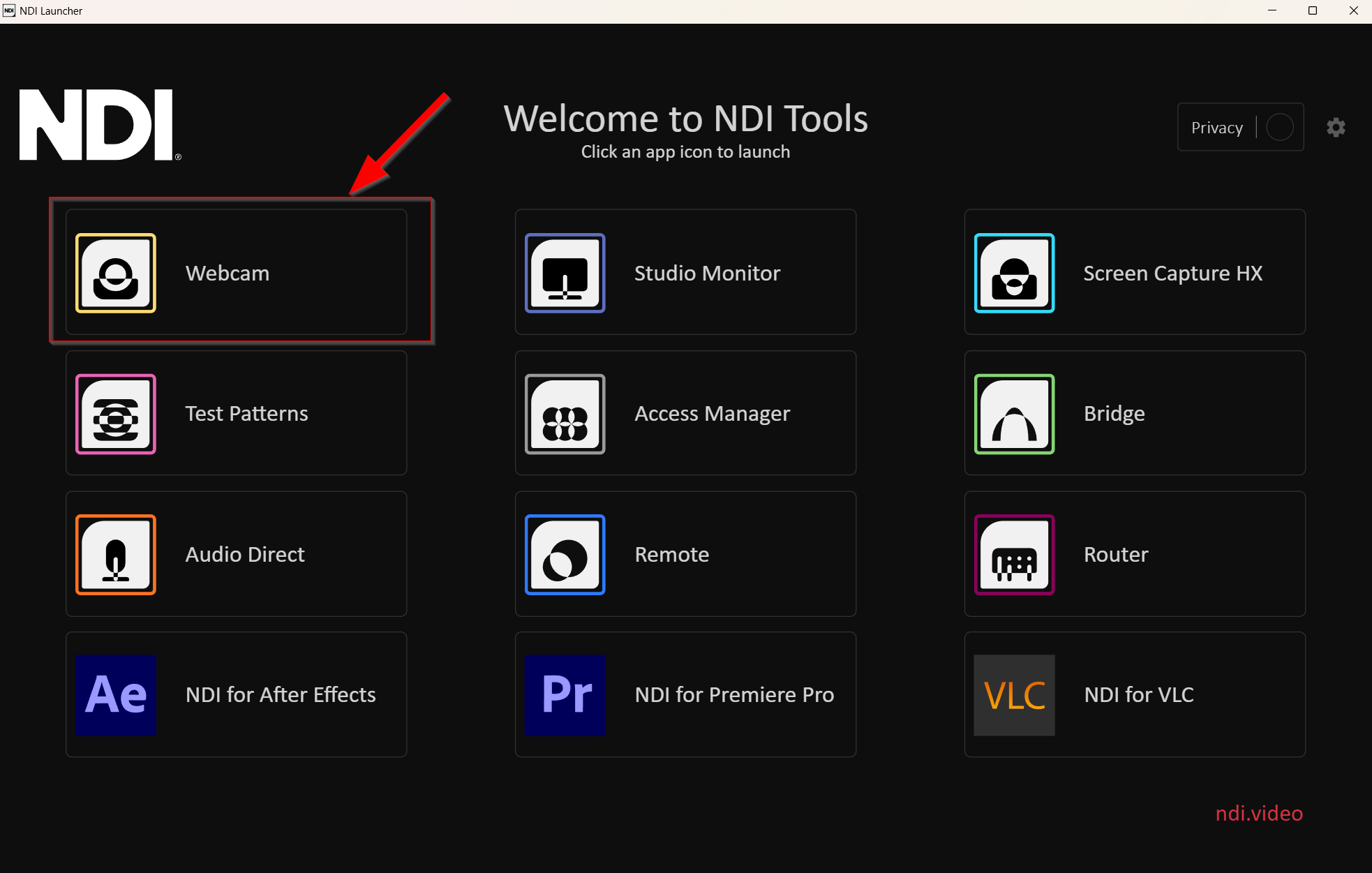The width and height of the screenshot is (1372, 873).
Task: Open the Bridge app icon
Action: click(x=1014, y=414)
